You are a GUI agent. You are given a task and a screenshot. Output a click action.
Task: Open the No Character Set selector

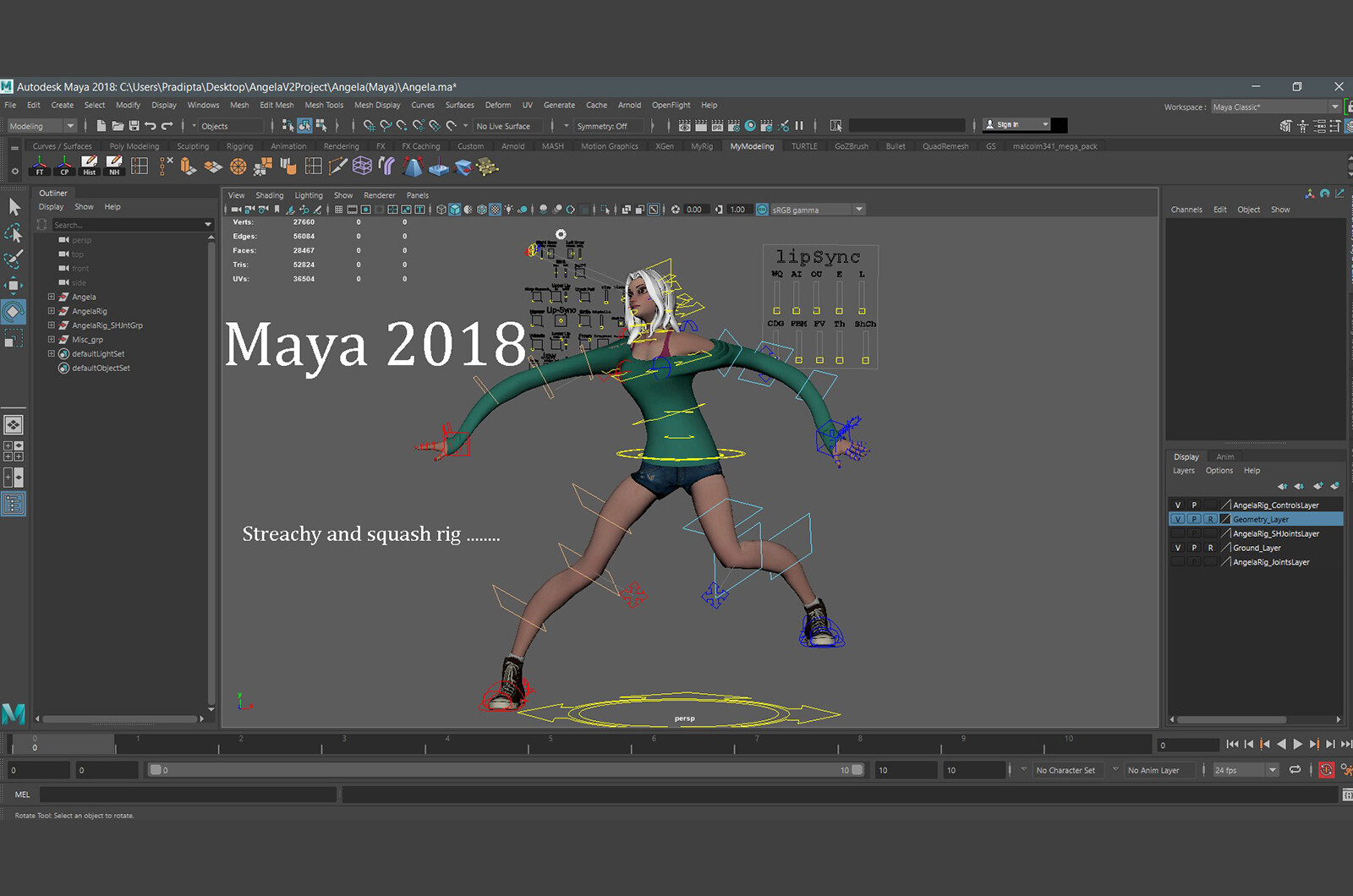pyautogui.click(x=1067, y=769)
